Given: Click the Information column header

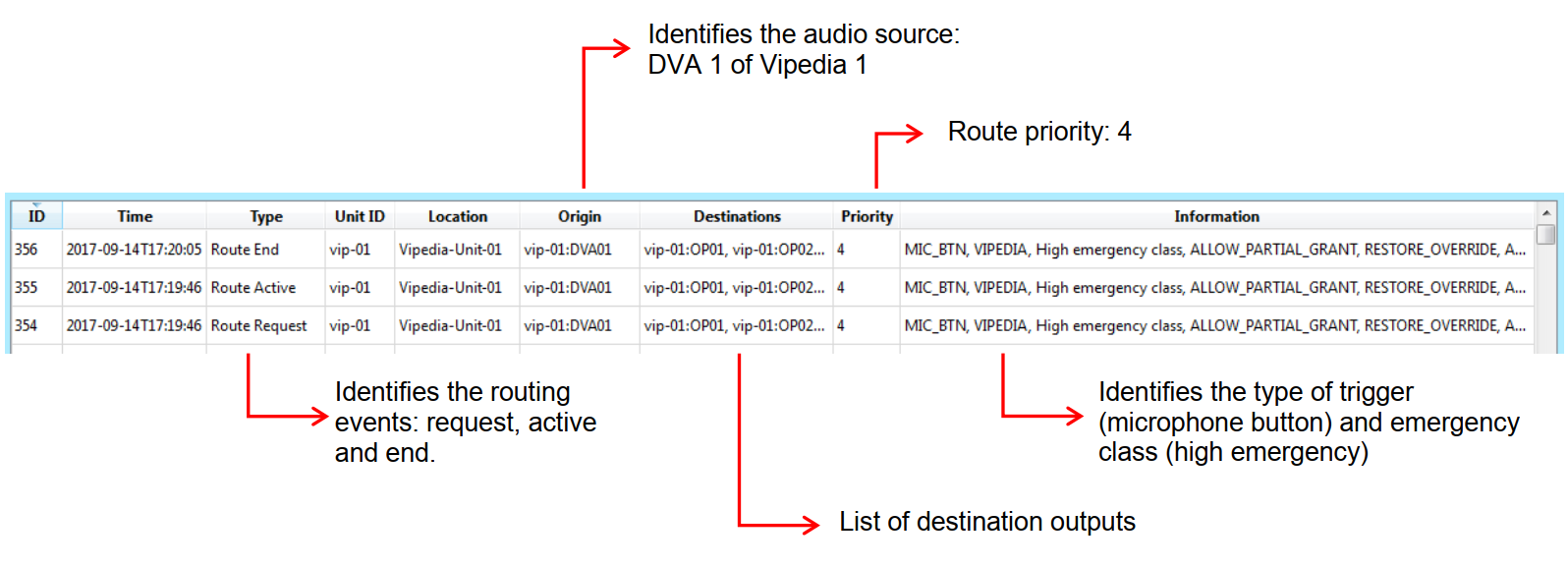Looking at the screenshot, I should click(x=1216, y=216).
